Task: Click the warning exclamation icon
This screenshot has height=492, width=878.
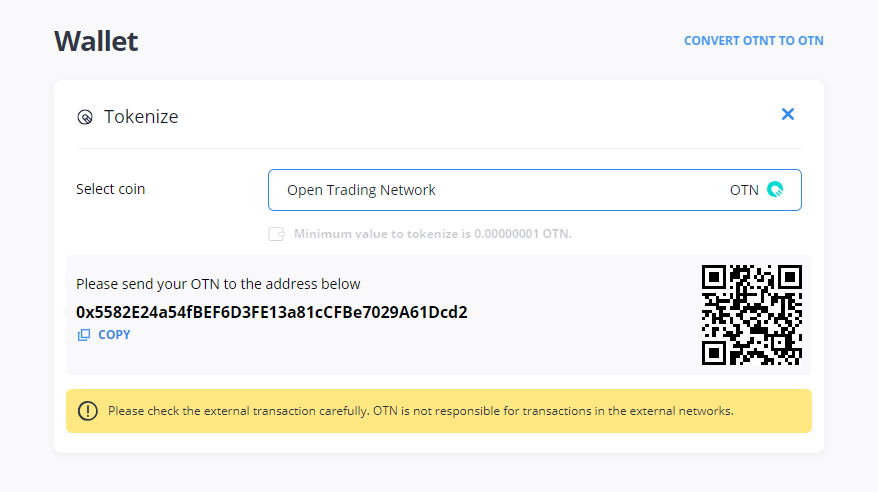Action: click(88, 411)
